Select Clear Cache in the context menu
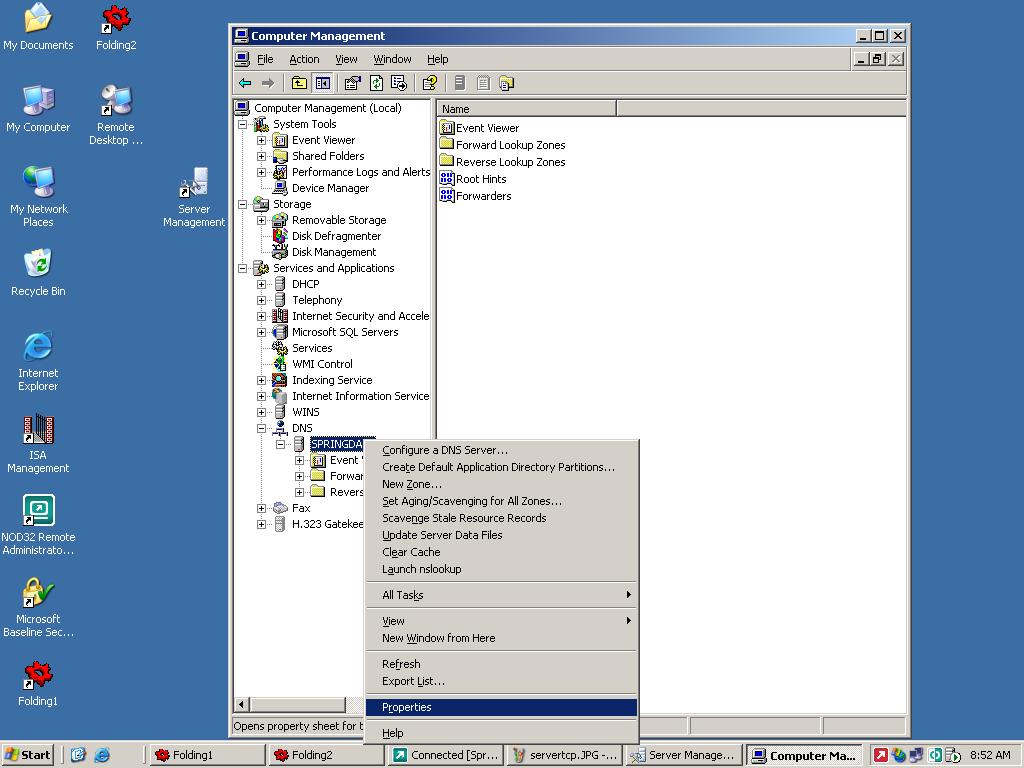The width and height of the screenshot is (1024, 768). 411,552
